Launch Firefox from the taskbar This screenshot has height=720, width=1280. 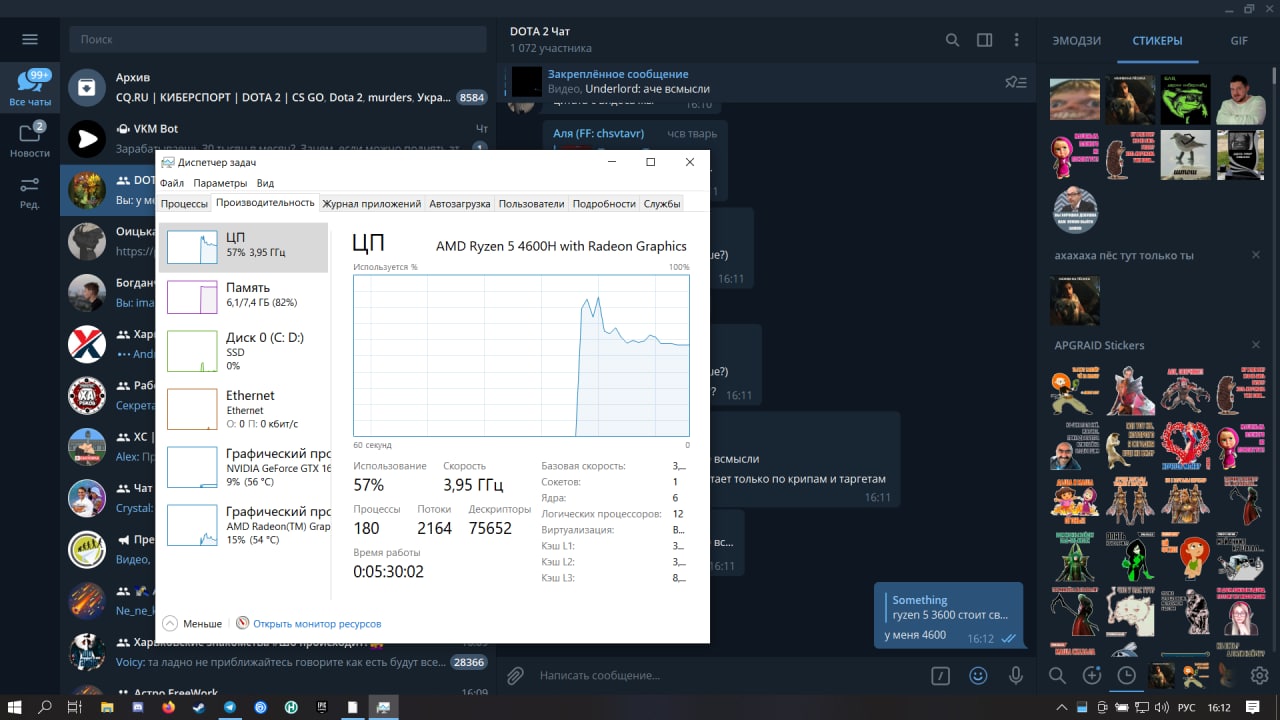click(x=168, y=707)
